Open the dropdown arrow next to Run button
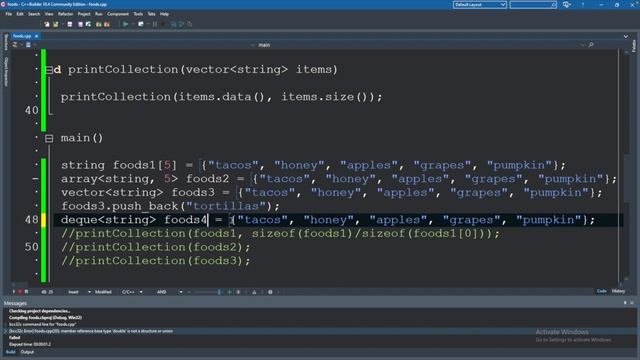Screen dimensions: 640x360 133,24
